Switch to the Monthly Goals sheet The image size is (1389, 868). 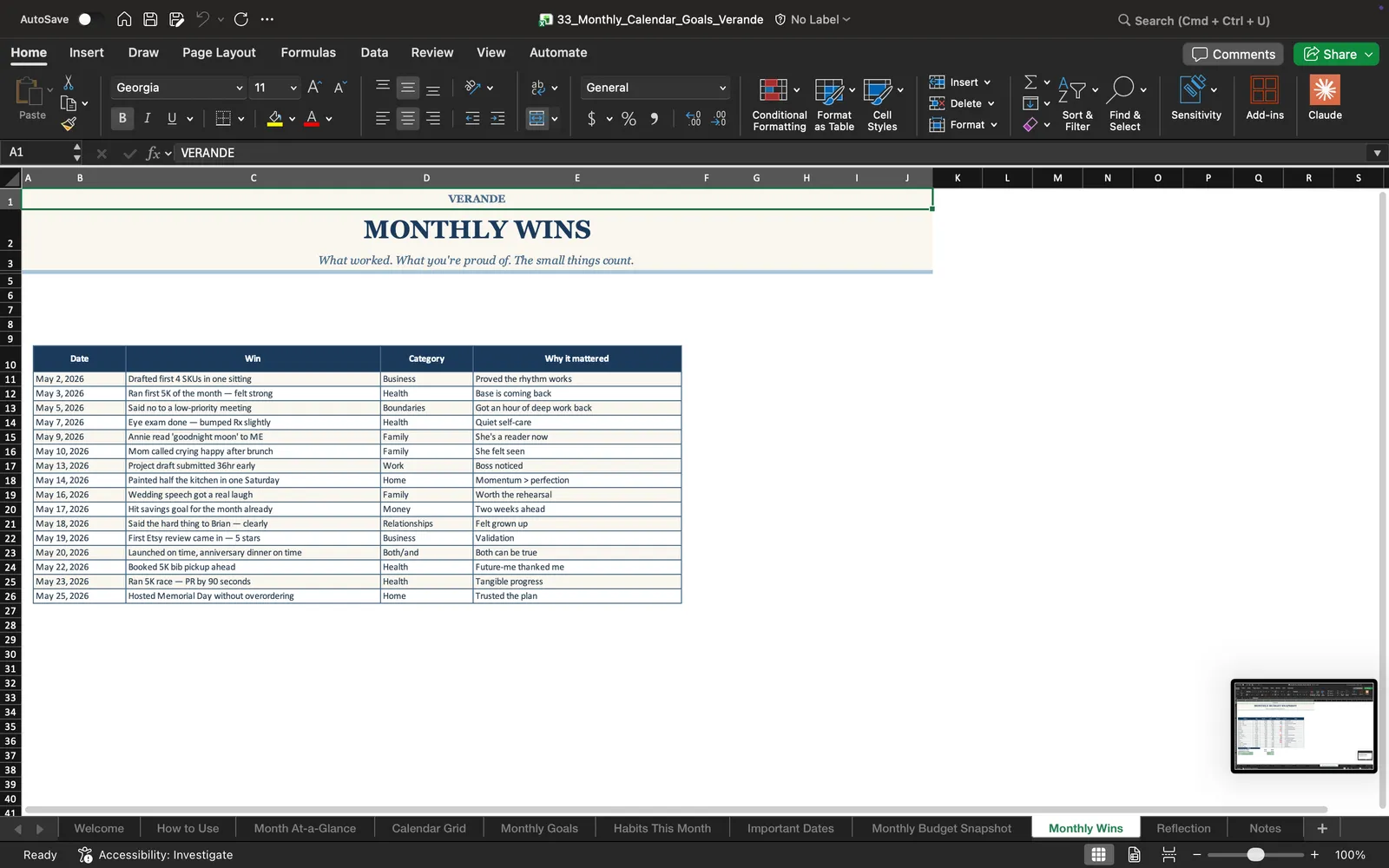[x=539, y=828]
